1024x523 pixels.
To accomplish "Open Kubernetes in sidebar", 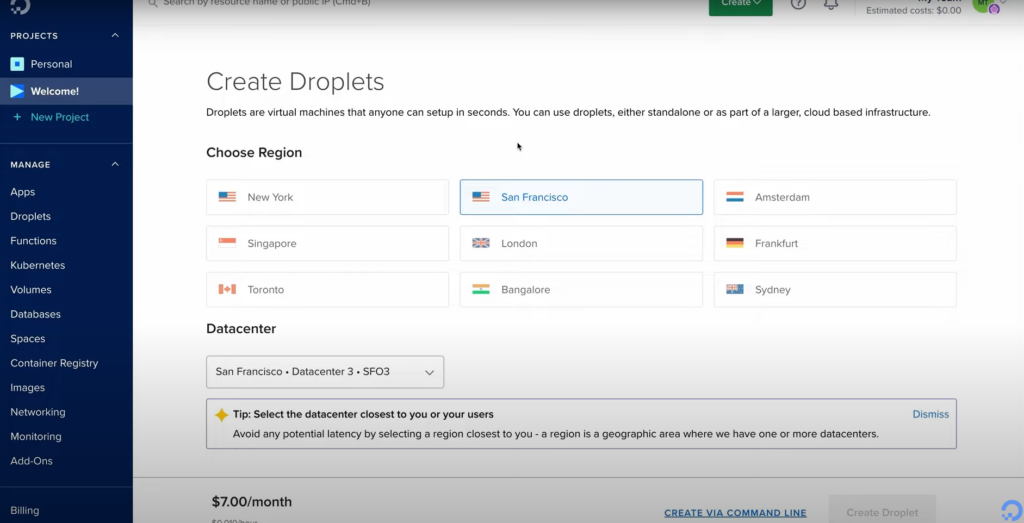I will click(x=37, y=265).
